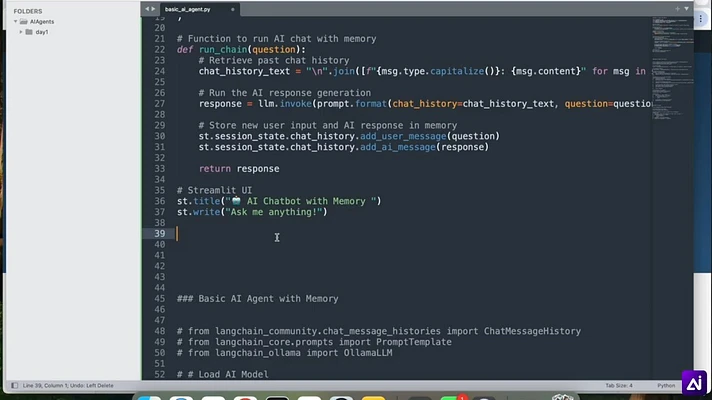Select the AIAgents folder

(42, 21)
